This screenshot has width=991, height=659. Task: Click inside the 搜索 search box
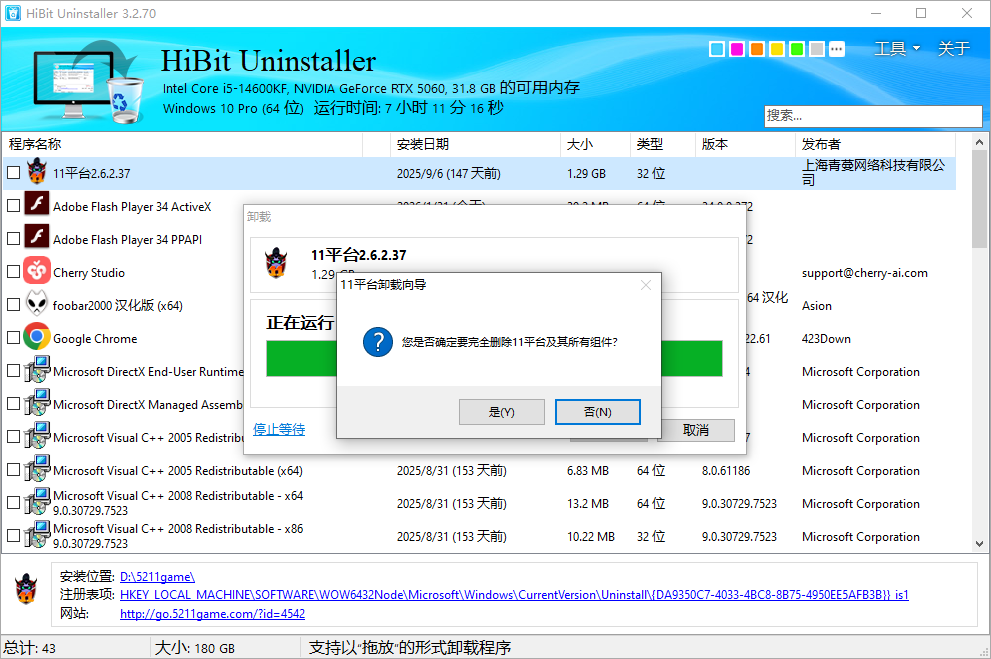[873, 116]
